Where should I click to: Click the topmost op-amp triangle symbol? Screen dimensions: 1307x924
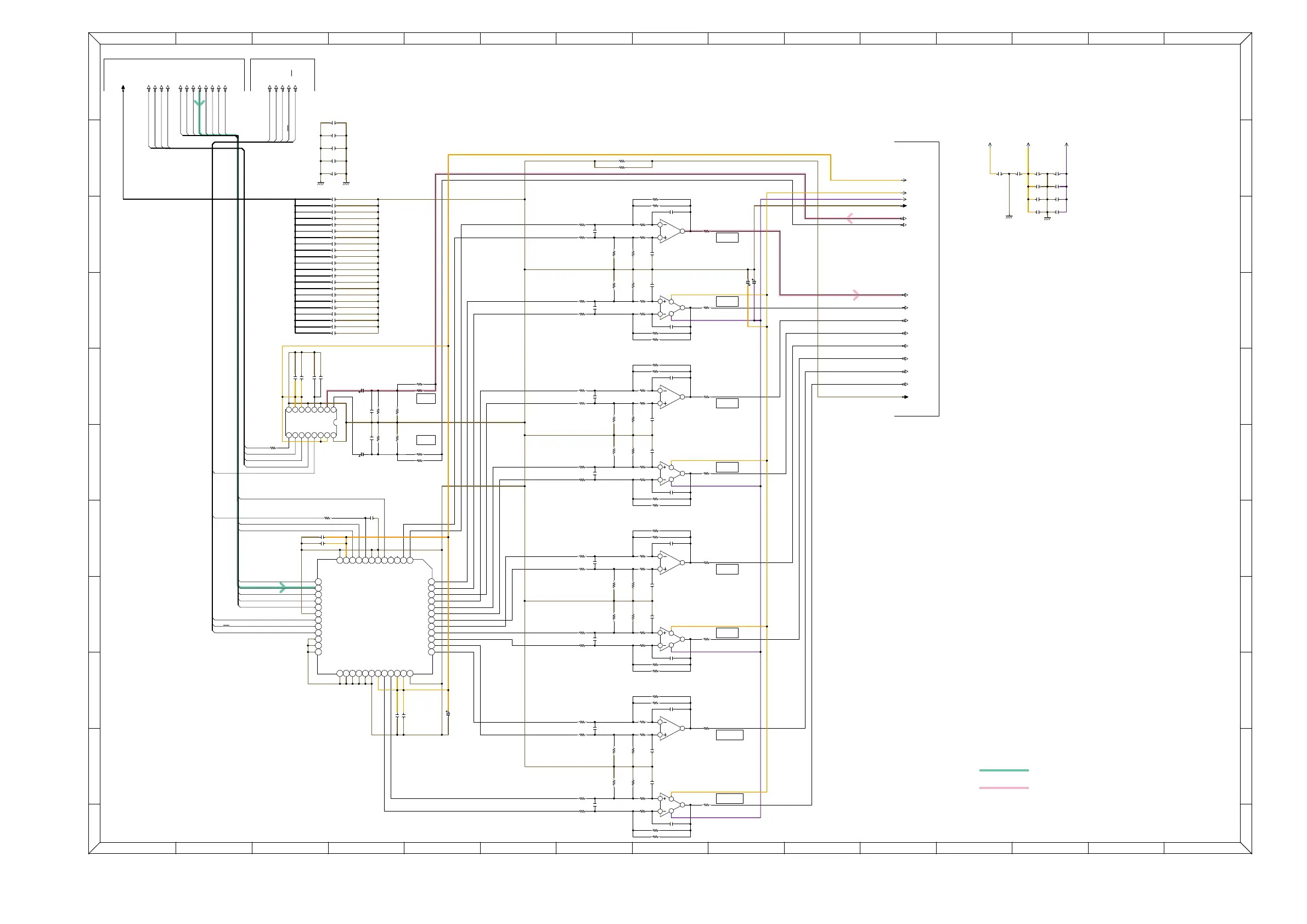[671, 231]
